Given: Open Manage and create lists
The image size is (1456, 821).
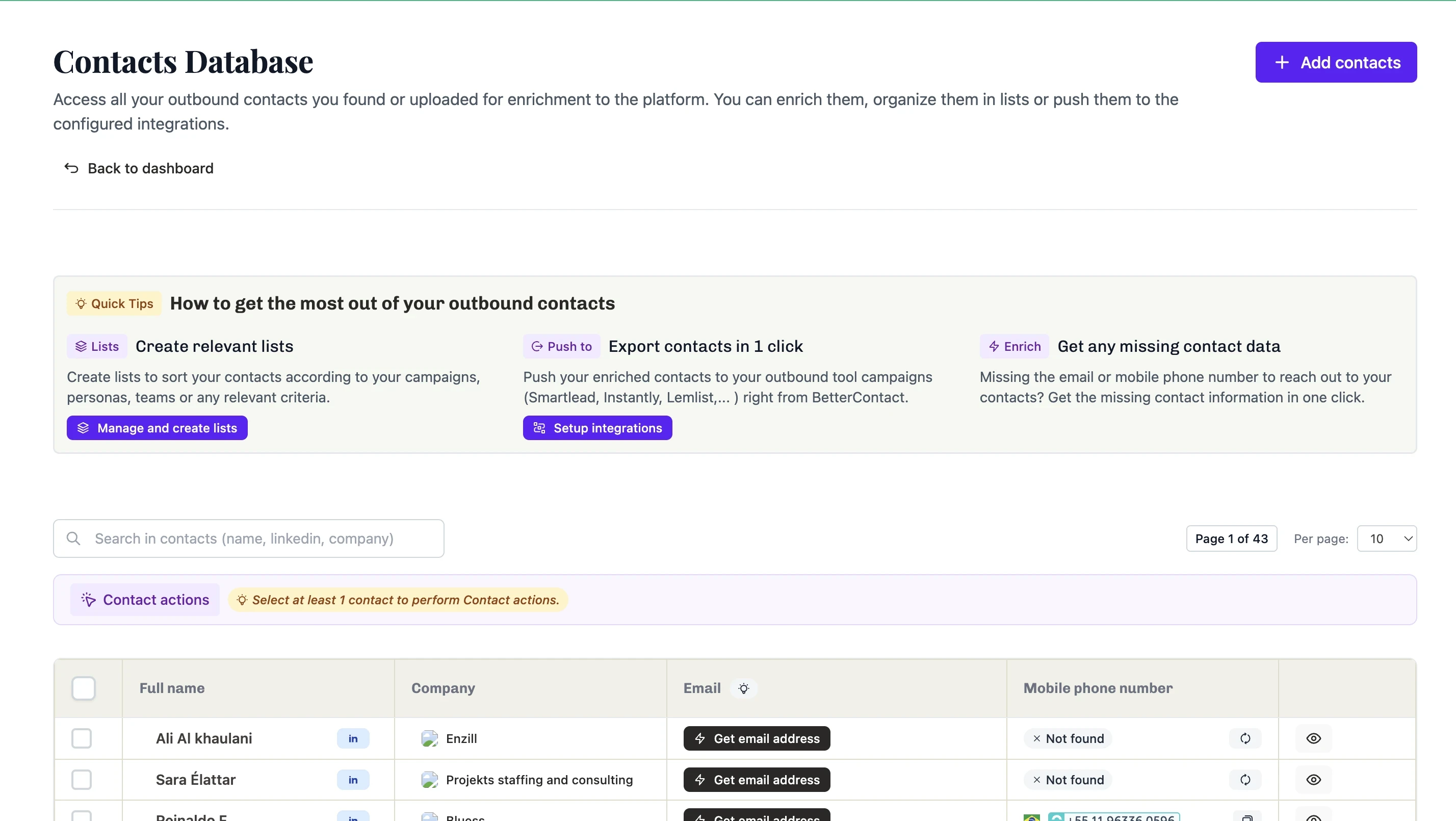Looking at the screenshot, I should (x=157, y=428).
